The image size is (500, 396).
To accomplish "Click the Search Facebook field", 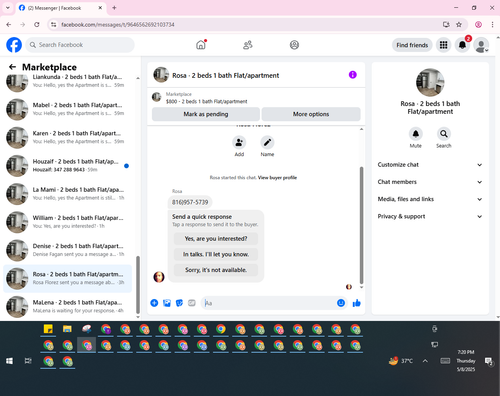I will 80,45.
